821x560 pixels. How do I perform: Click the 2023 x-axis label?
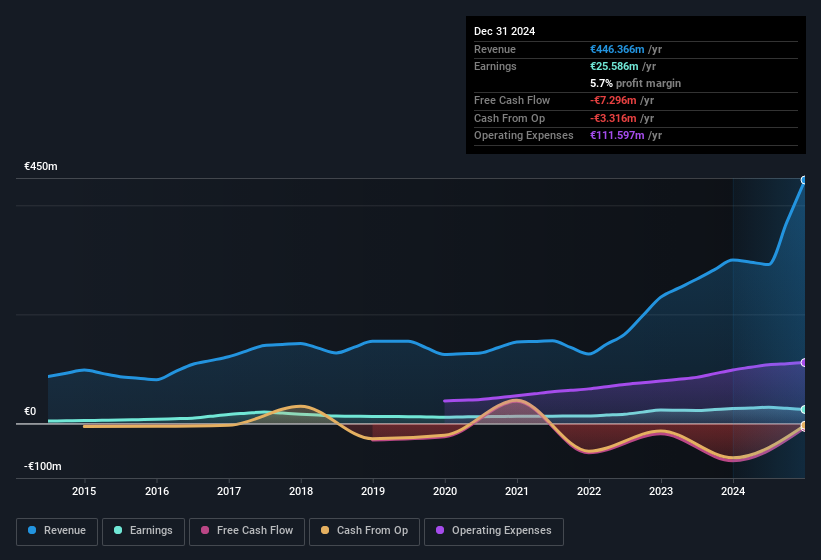pos(661,491)
